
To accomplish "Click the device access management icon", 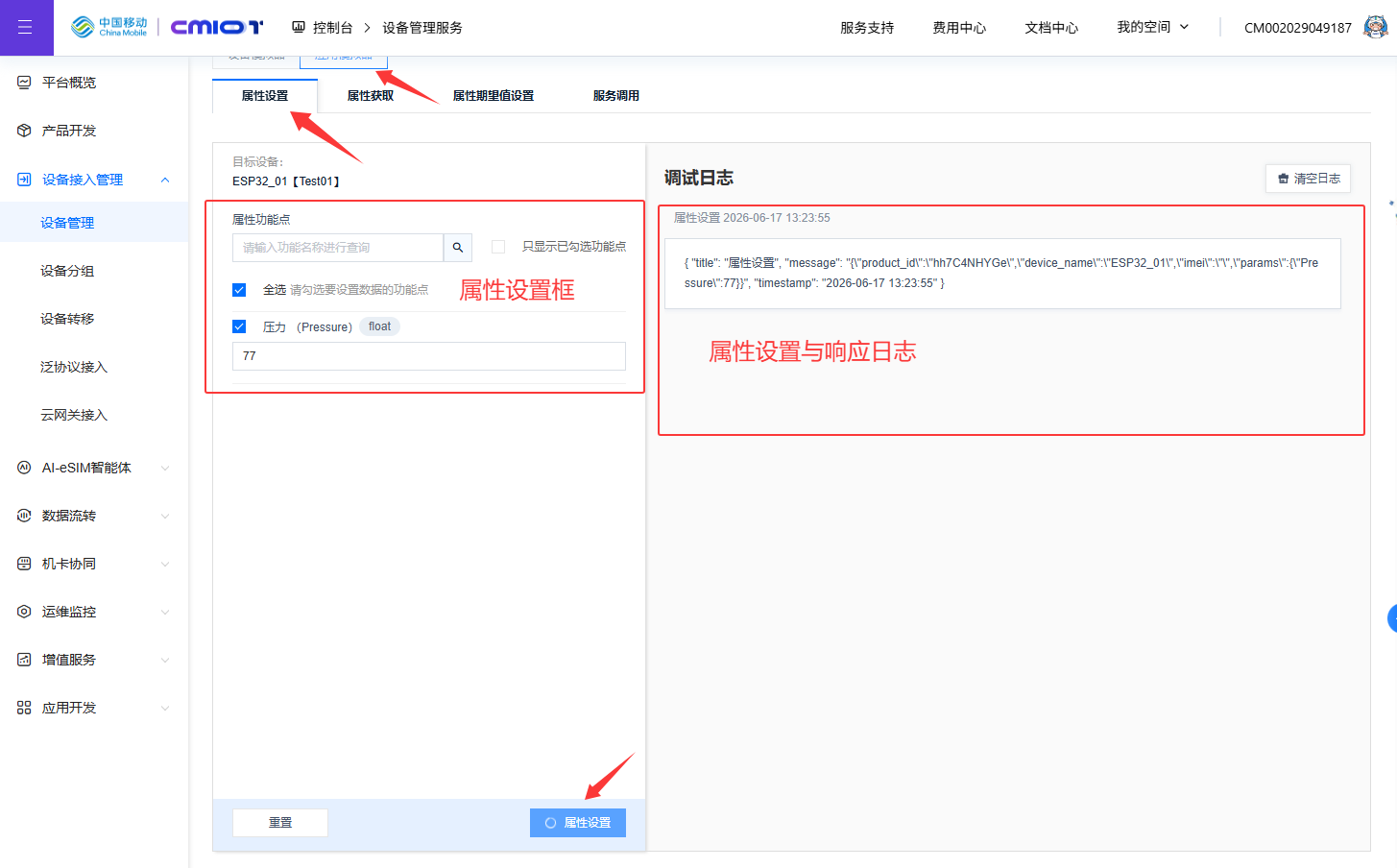I will [x=24, y=180].
